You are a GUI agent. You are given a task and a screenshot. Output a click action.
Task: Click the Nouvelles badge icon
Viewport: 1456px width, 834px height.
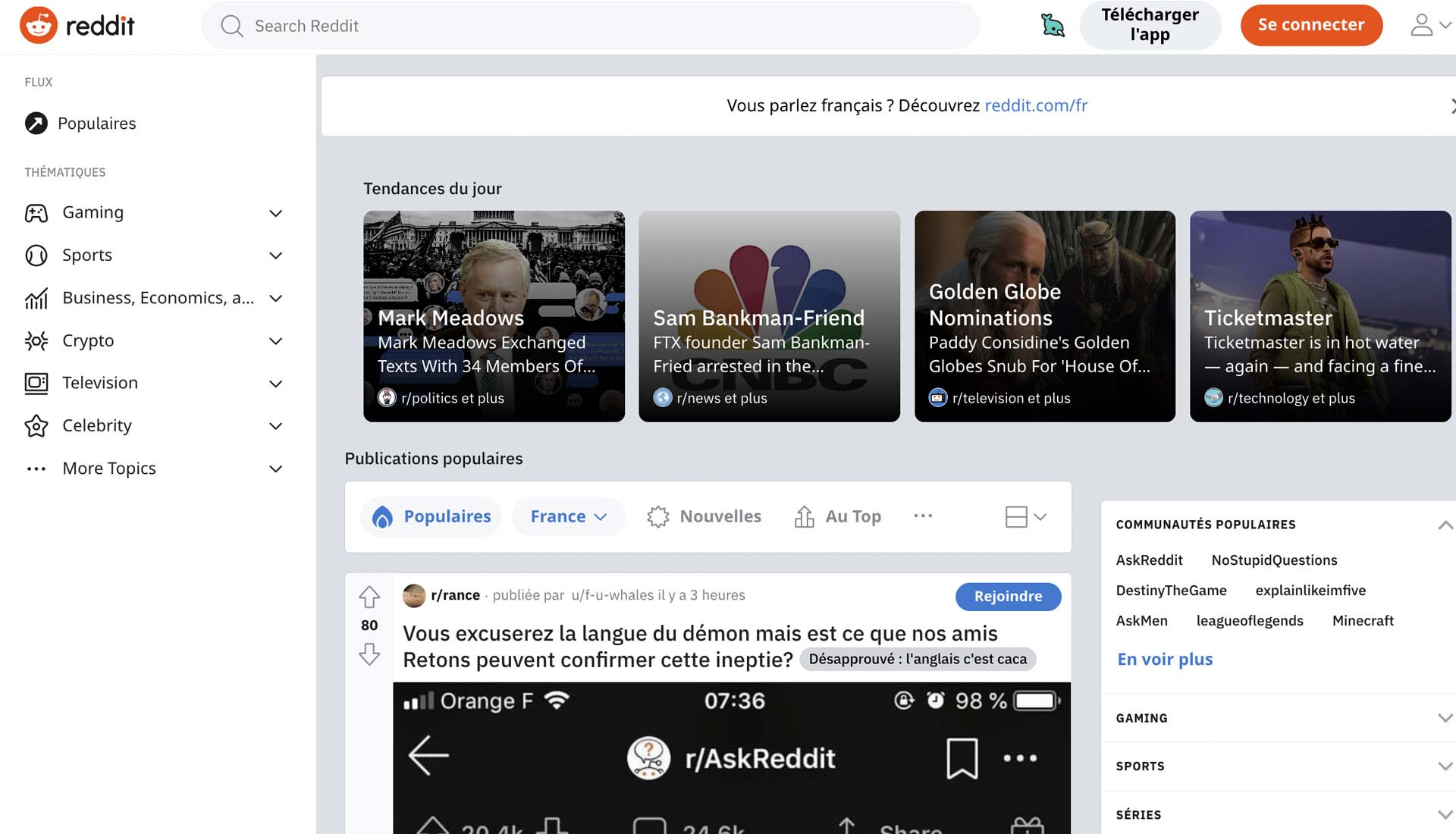tap(658, 517)
